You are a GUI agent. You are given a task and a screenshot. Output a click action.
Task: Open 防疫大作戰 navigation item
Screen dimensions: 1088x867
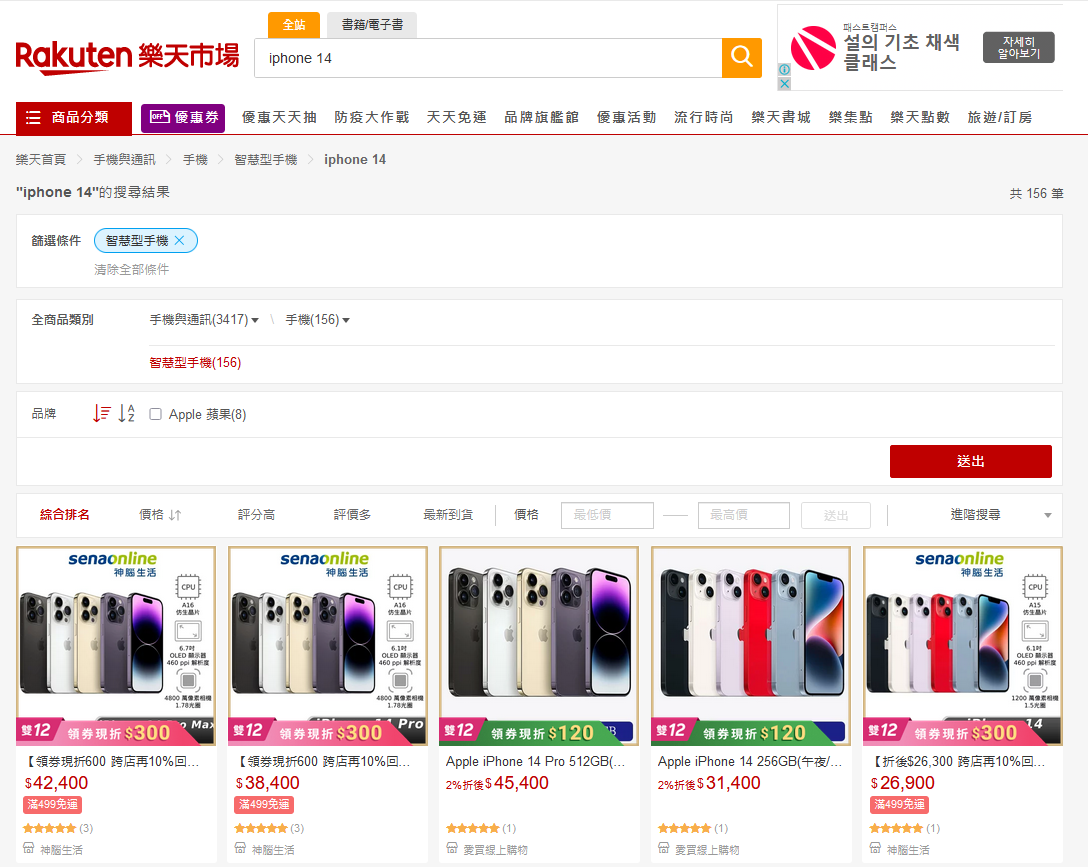point(372,117)
